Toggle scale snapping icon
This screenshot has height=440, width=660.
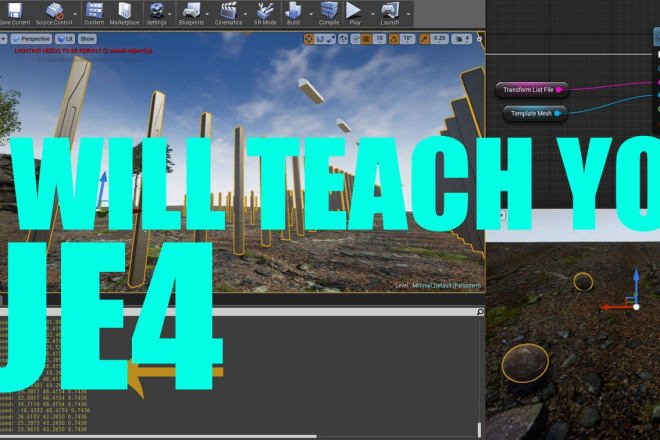pos(424,39)
